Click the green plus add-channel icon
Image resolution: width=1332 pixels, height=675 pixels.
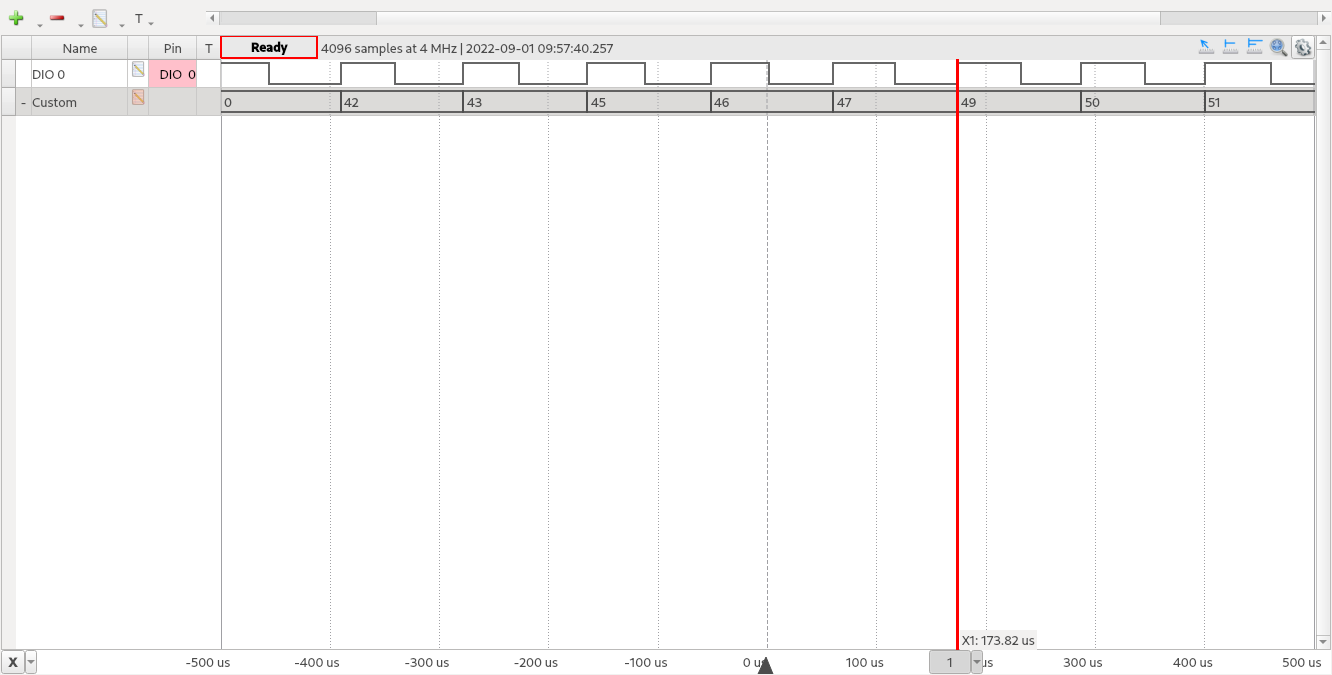pos(16,18)
